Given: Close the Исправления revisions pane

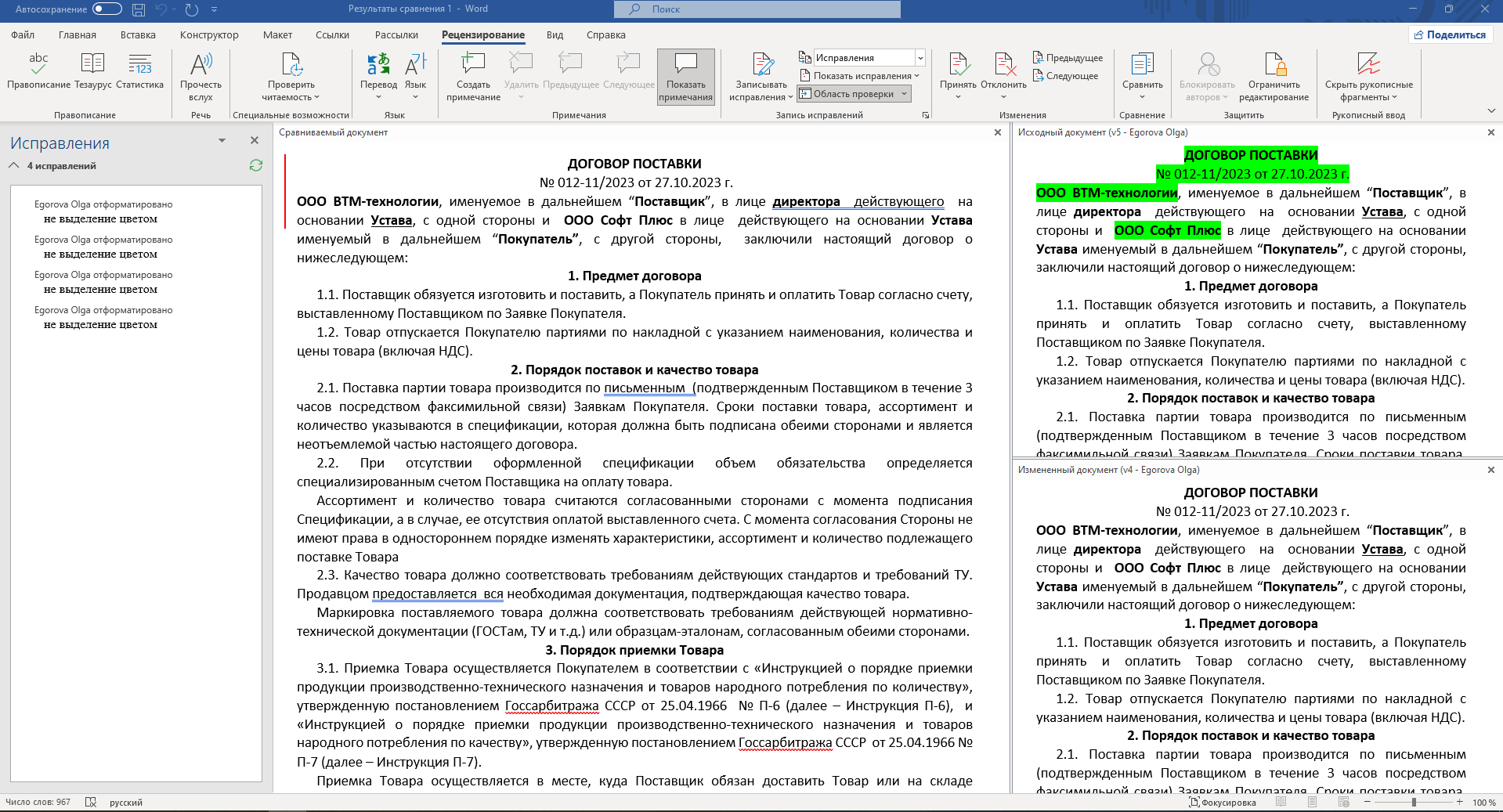Looking at the screenshot, I should [x=254, y=140].
